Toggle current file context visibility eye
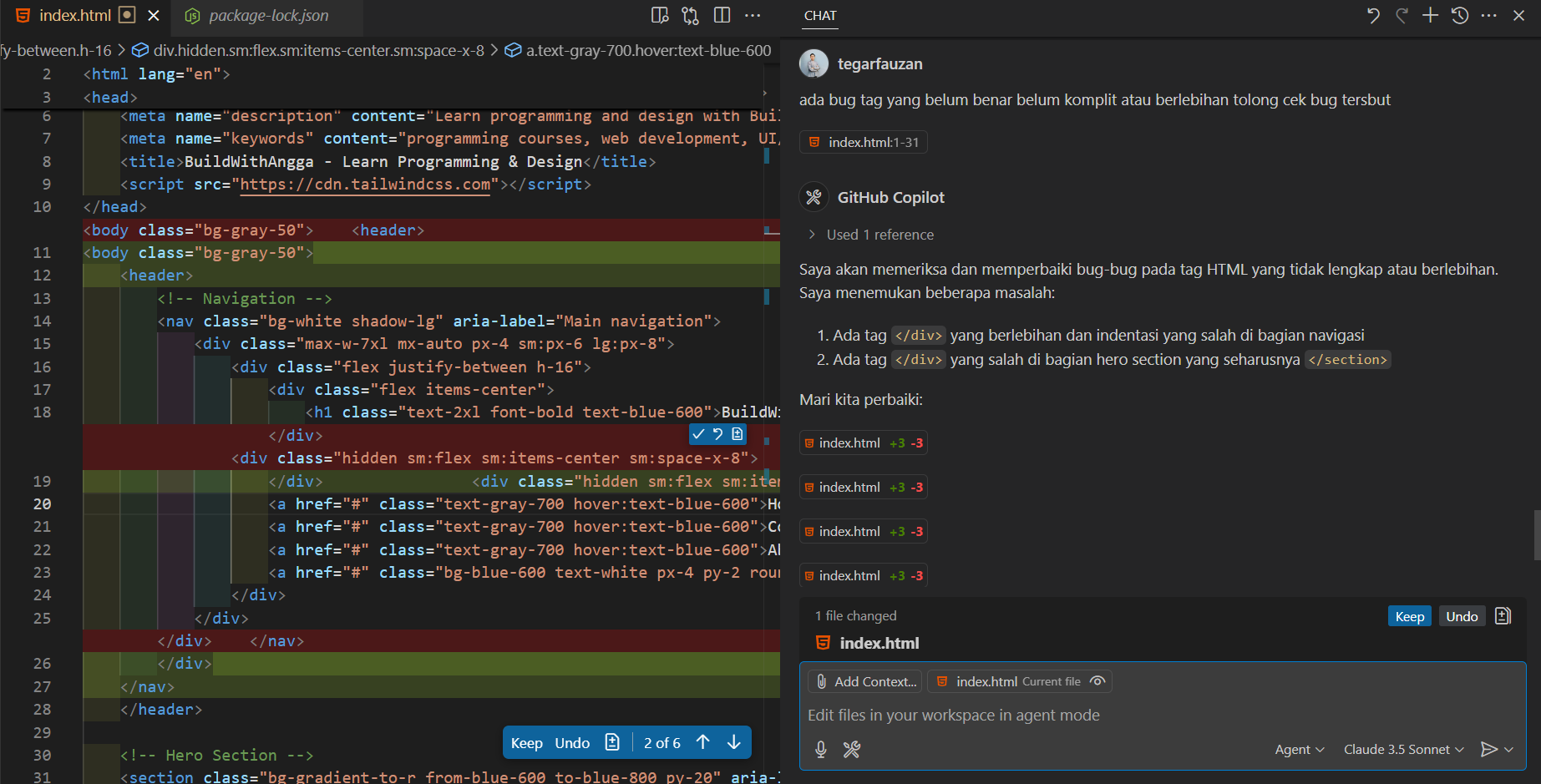1541x784 pixels. click(x=1097, y=681)
